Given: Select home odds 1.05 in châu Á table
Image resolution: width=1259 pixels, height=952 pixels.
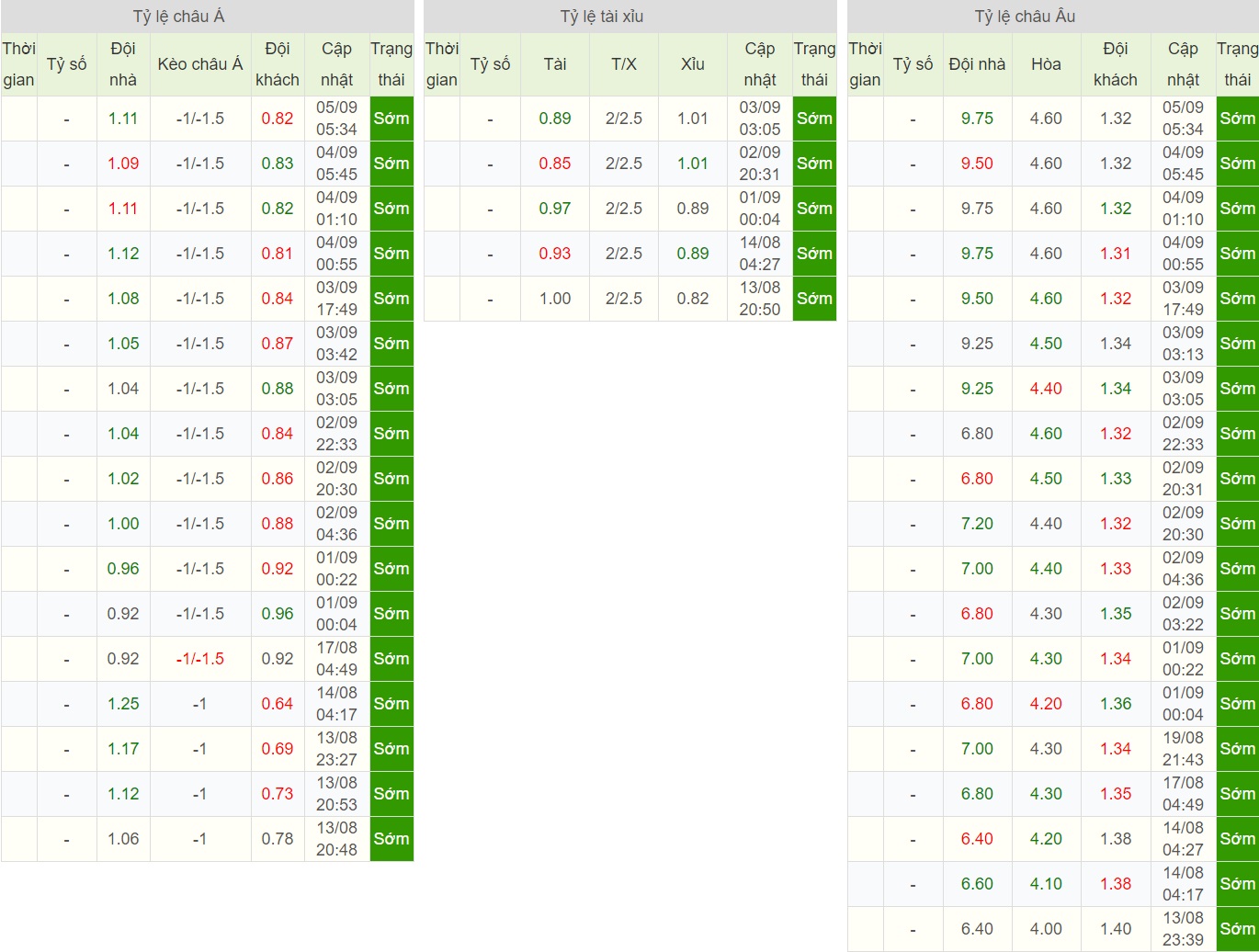Looking at the screenshot, I should point(123,344).
